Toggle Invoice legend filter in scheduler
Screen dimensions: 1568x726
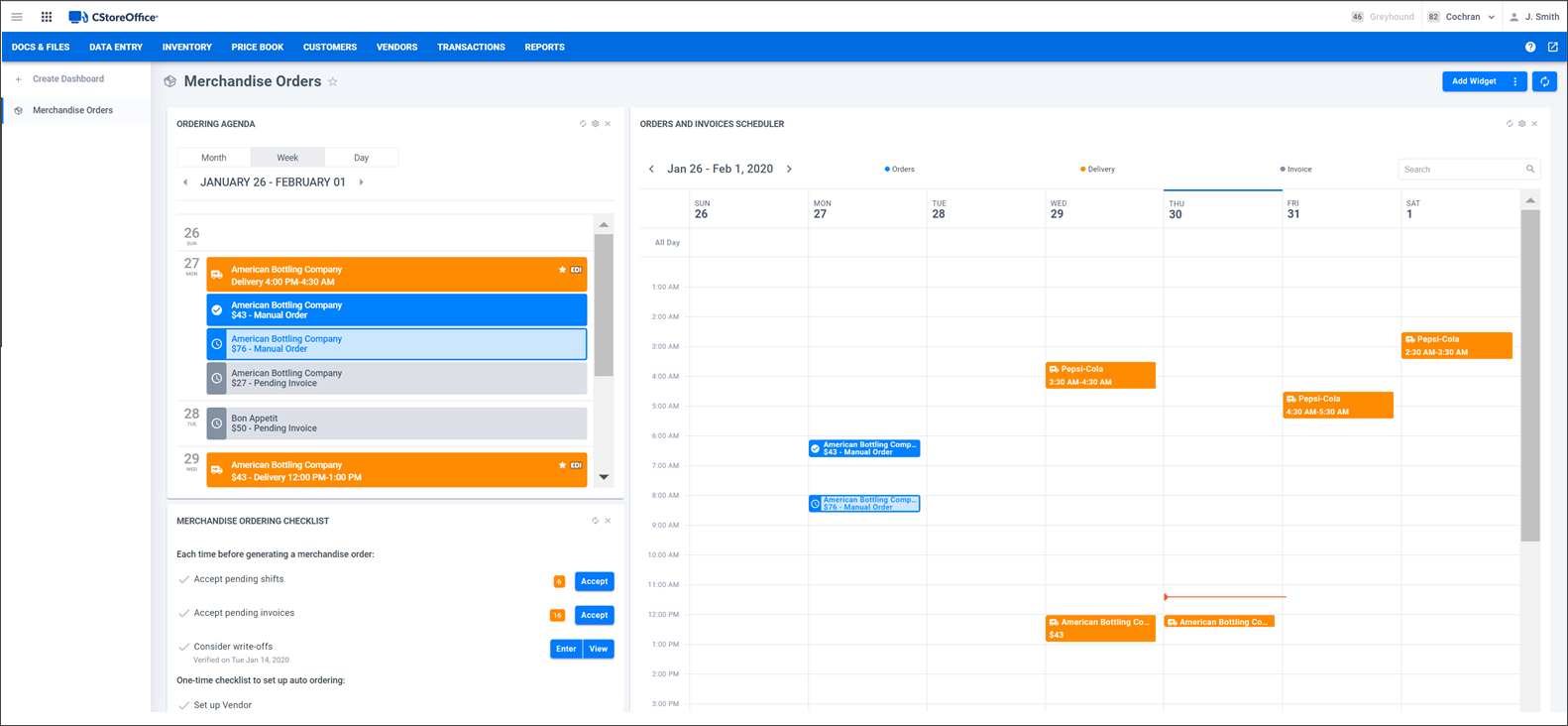(x=1296, y=170)
